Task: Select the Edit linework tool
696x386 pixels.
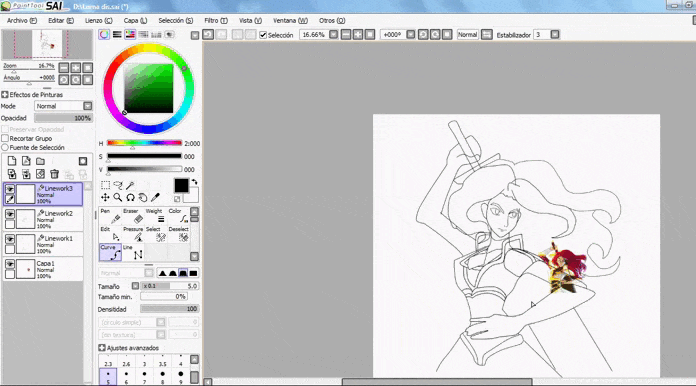Action: [x=110, y=234]
